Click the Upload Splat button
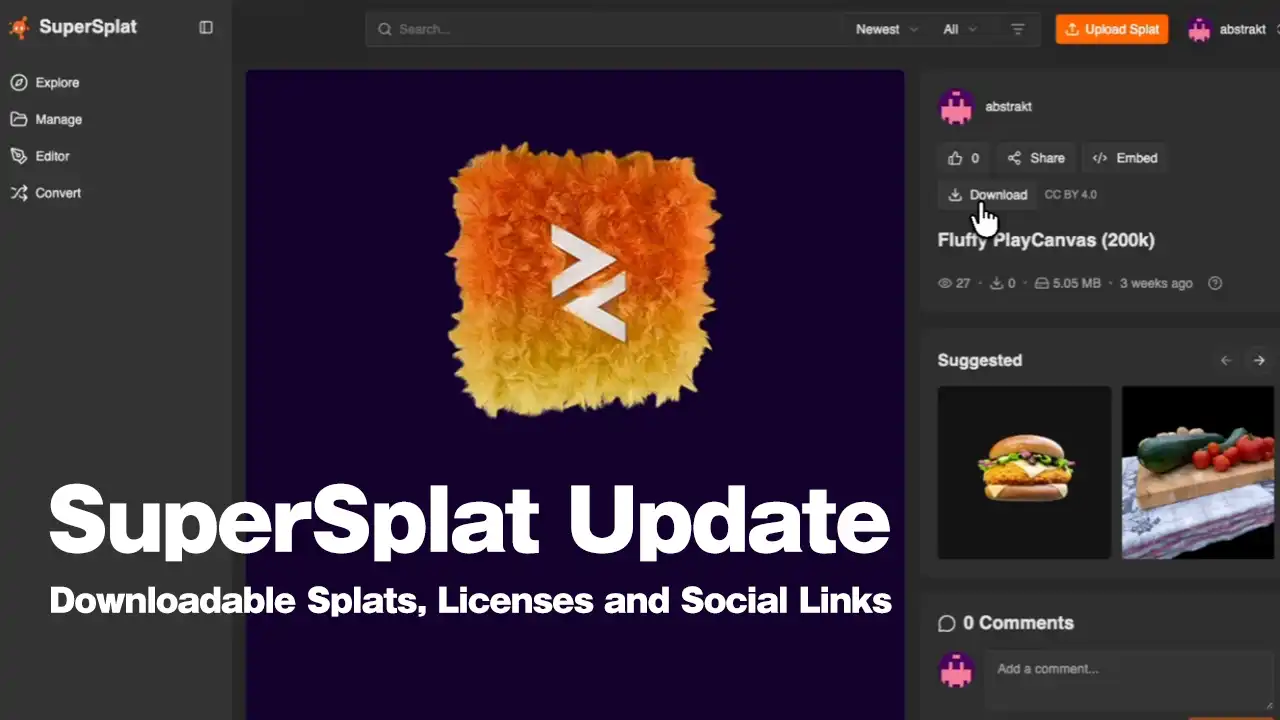This screenshot has height=720, width=1280. 1111,29
